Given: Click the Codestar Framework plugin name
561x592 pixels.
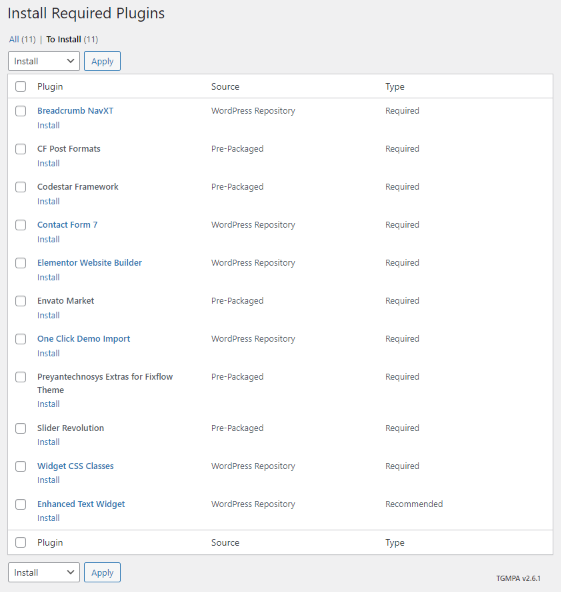Looking at the screenshot, I should coord(78,187).
